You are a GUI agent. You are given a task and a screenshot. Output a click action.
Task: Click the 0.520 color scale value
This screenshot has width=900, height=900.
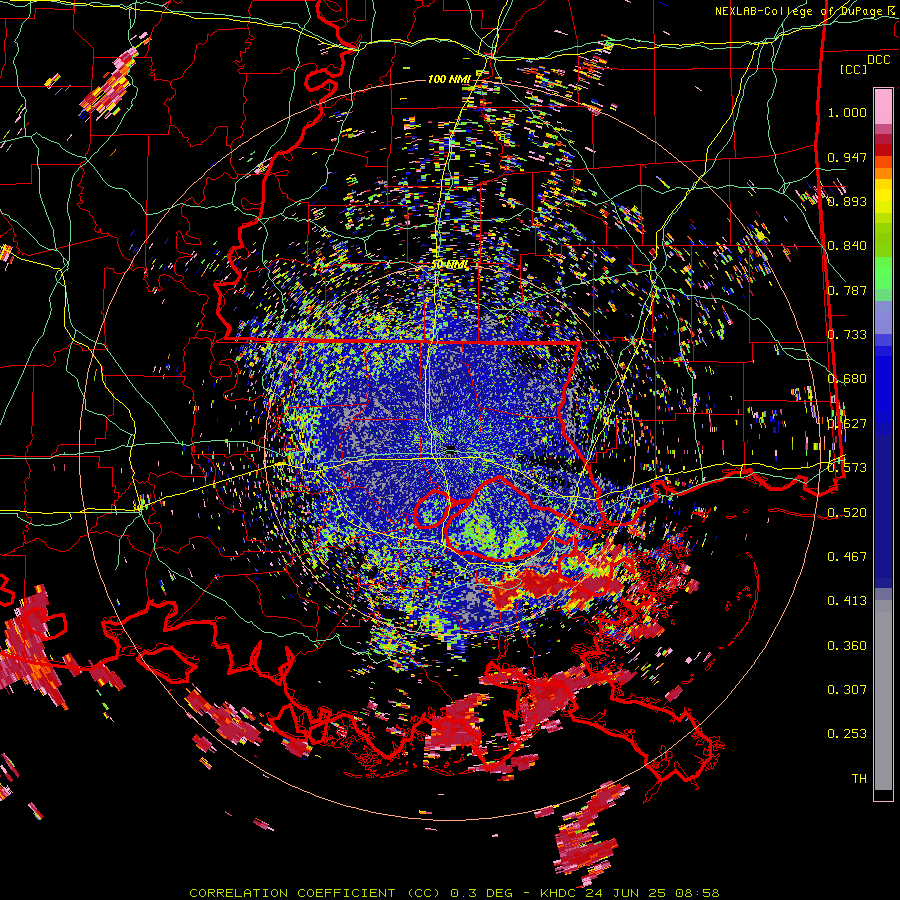(x=847, y=512)
